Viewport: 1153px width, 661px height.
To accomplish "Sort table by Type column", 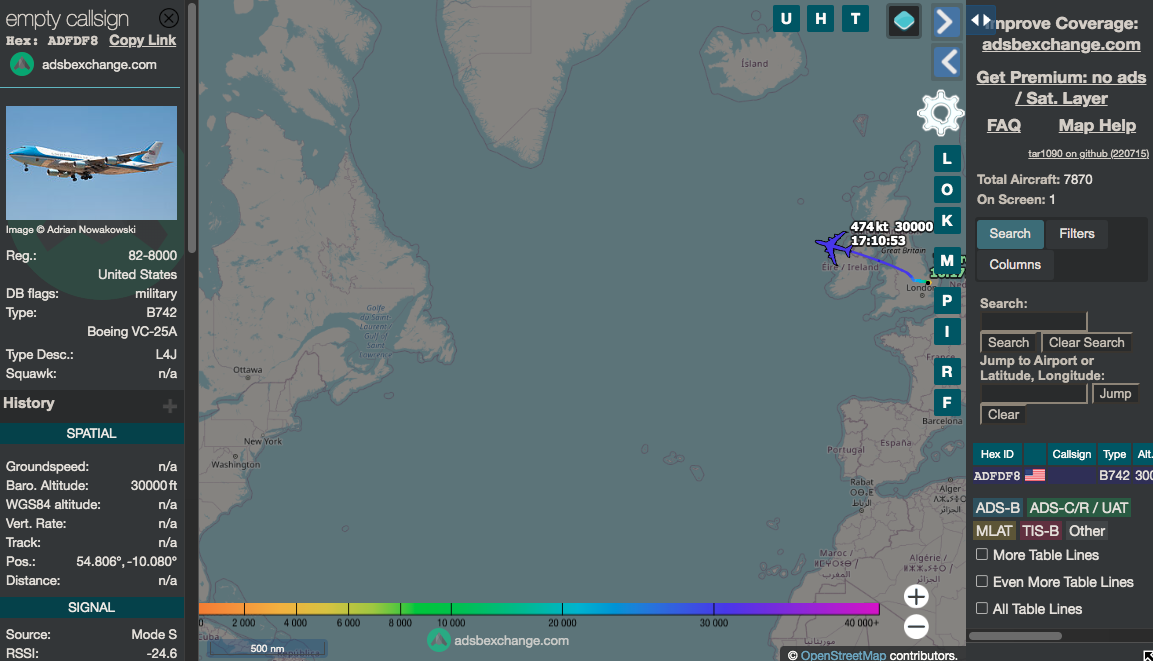I will pos(1114,454).
